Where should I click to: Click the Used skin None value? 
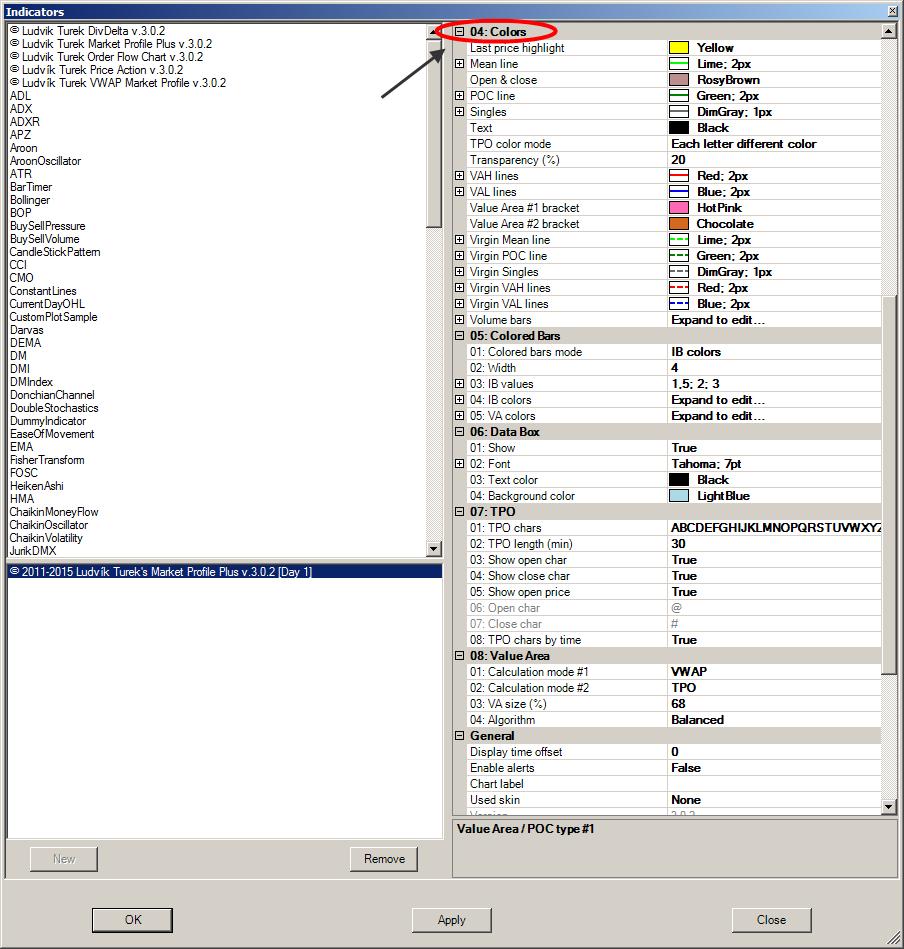click(774, 800)
